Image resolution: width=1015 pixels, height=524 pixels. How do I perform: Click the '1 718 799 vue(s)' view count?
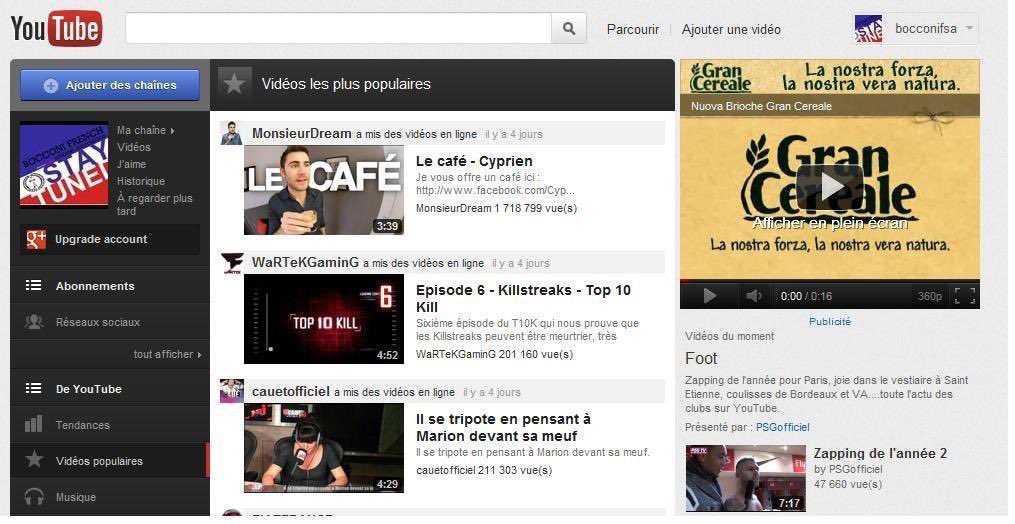(535, 208)
